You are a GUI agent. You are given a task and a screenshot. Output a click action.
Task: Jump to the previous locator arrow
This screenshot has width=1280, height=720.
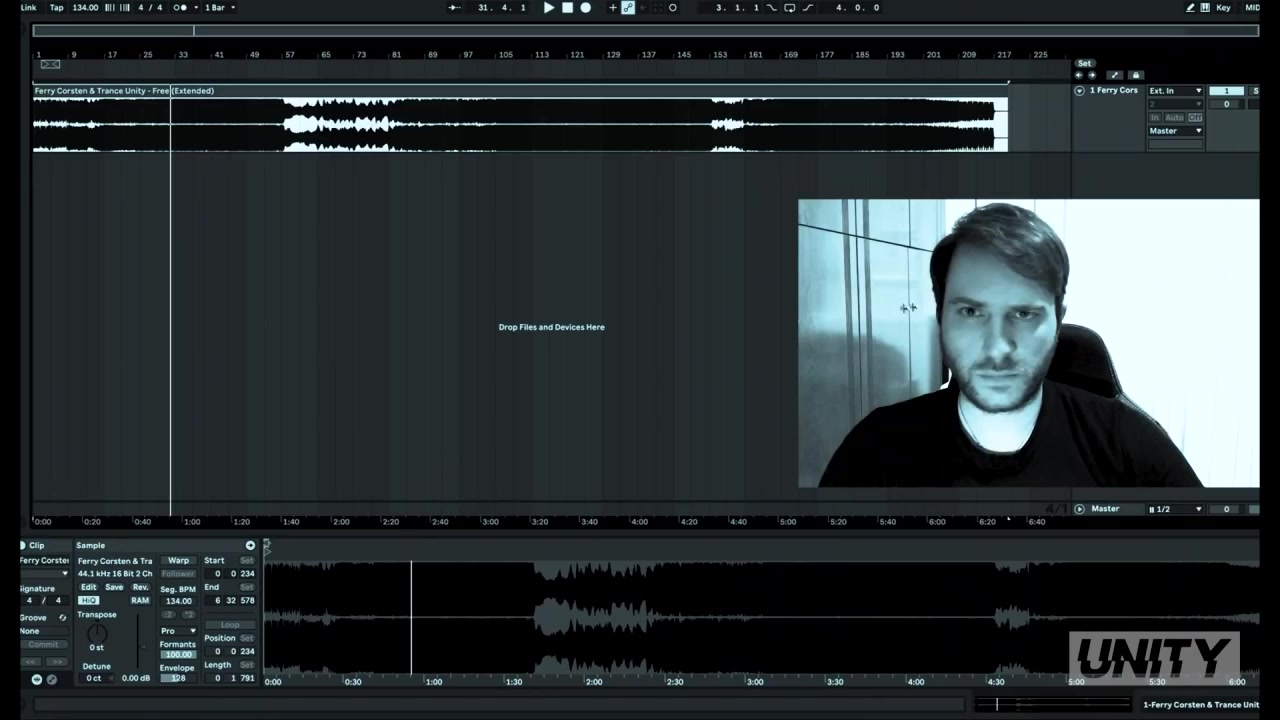[x=1079, y=76]
